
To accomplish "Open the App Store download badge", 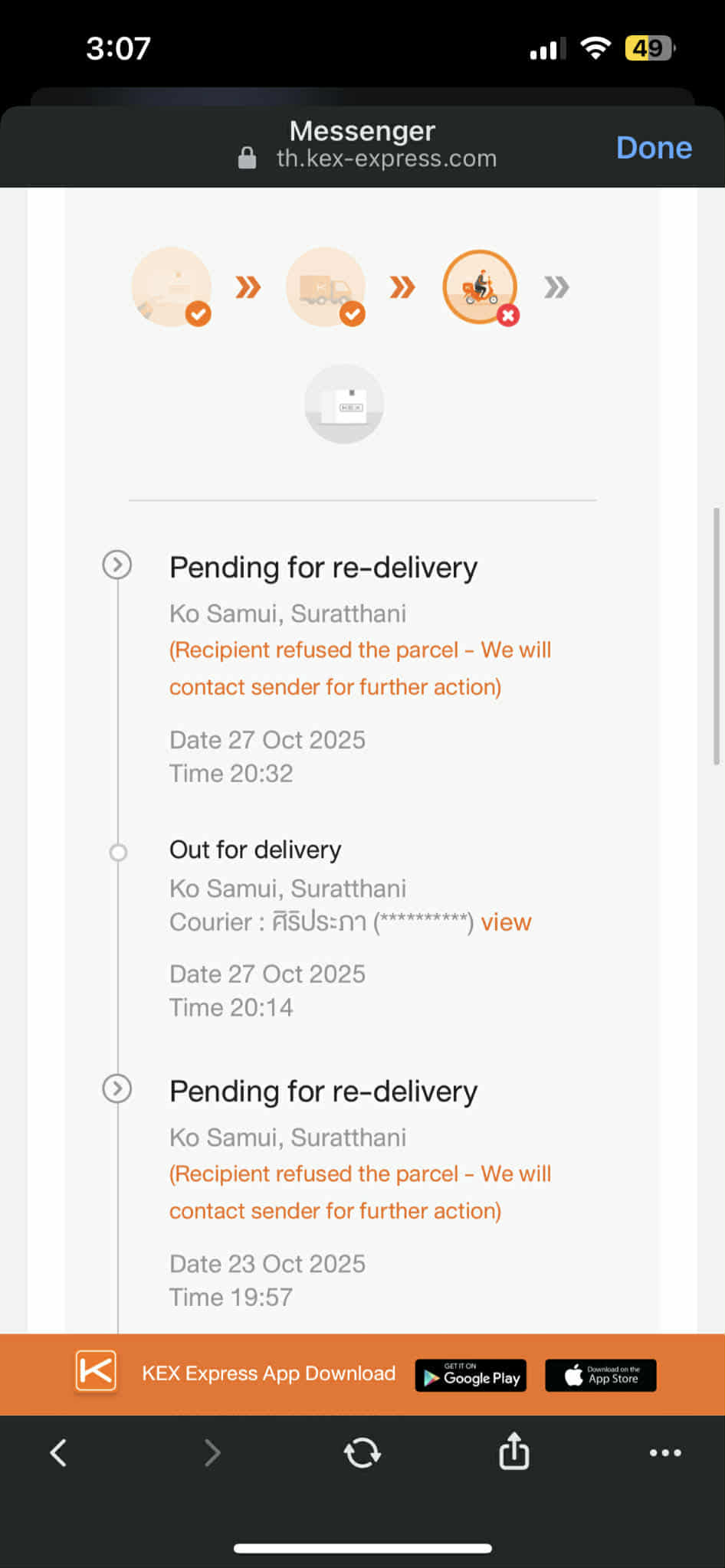I will 600,1376.
